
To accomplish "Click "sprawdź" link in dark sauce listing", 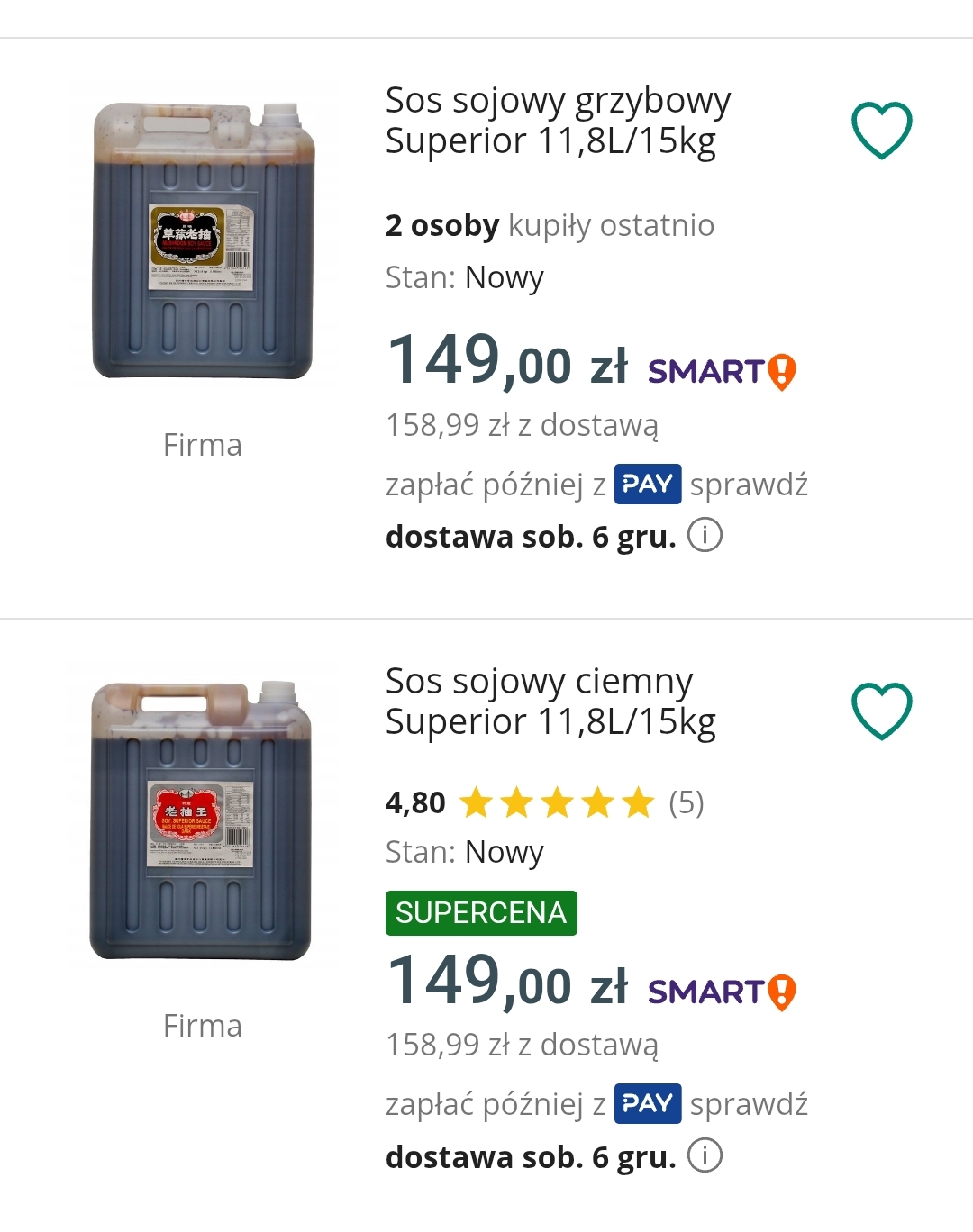I will coord(749,1104).
